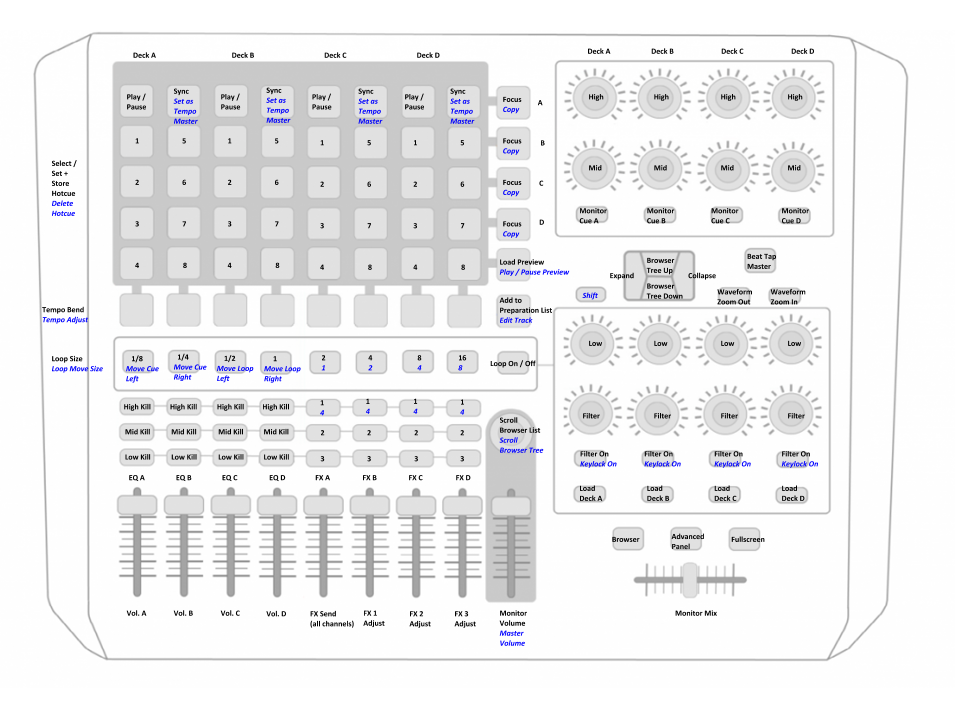The width and height of the screenshot is (960, 720).
Task: Trigger Deck A hotcue pad 1
Action: (137, 141)
